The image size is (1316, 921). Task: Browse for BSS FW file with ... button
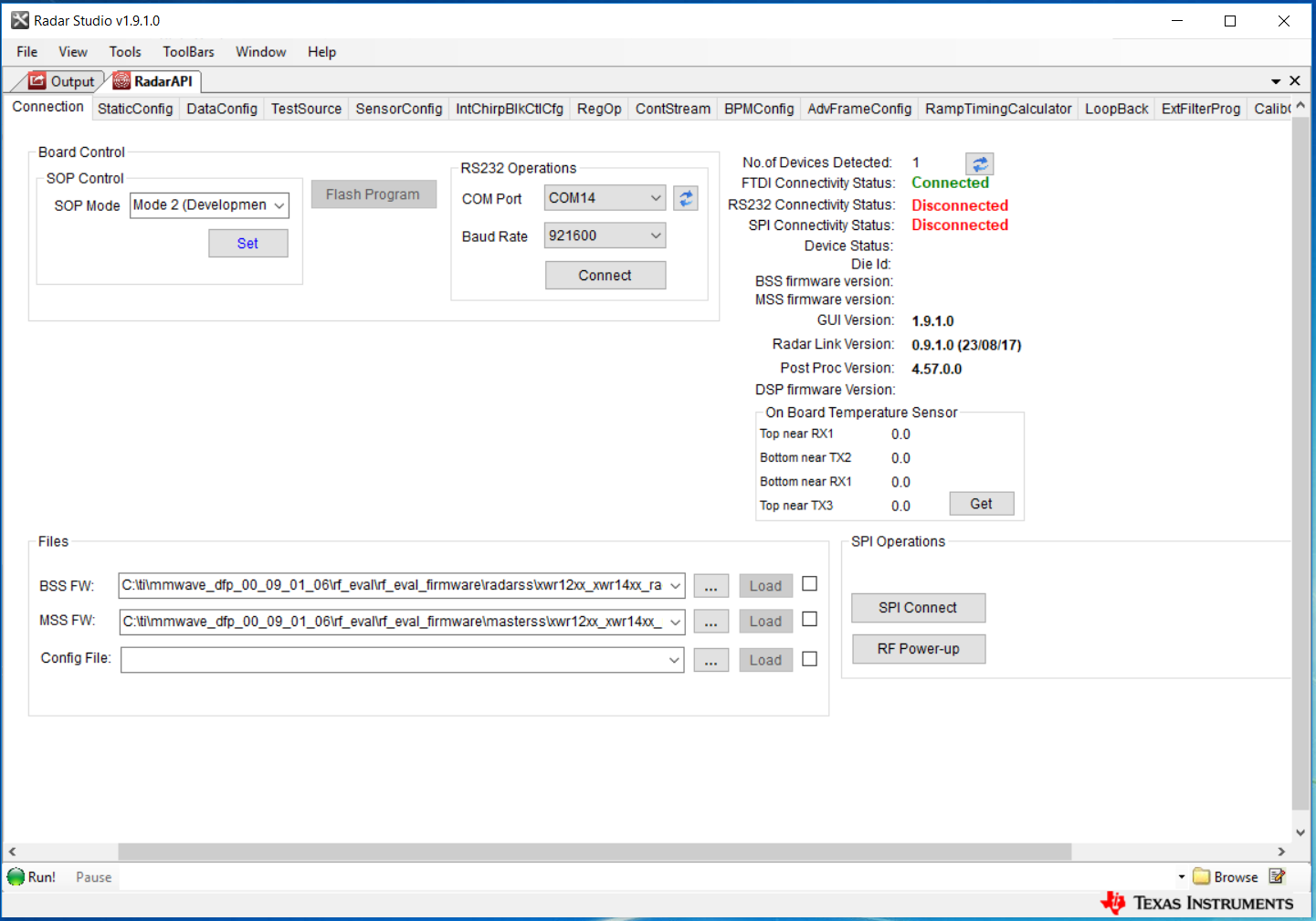(x=711, y=586)
